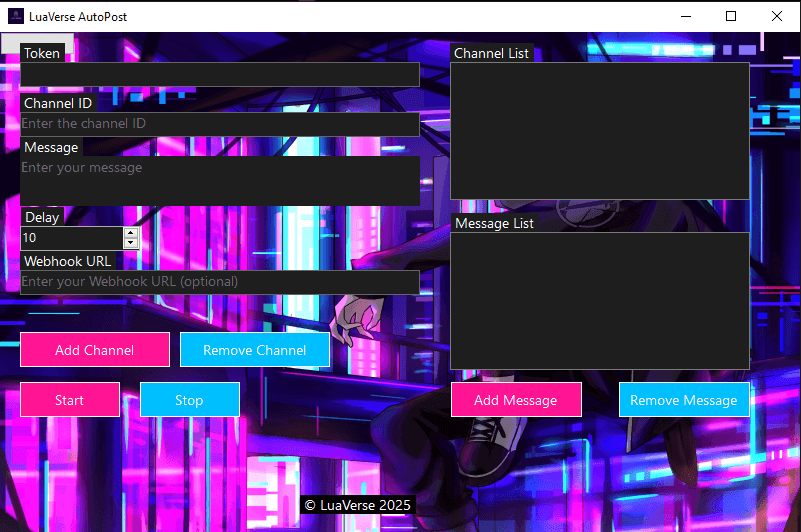Click the © LuaVerse 2025 copyright text
Screen dimensions: 801x532
[x=358, y=505]
